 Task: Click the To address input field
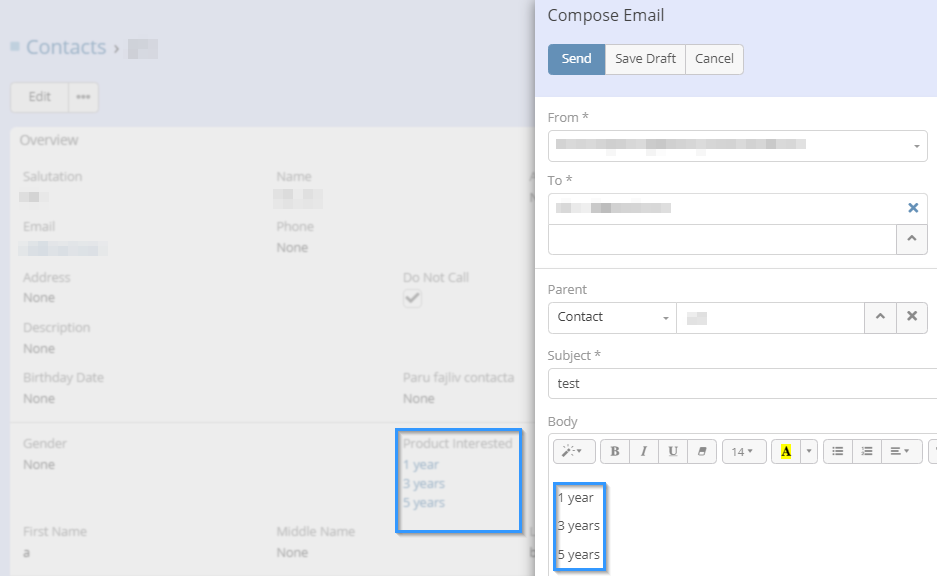tap(722, 239)
